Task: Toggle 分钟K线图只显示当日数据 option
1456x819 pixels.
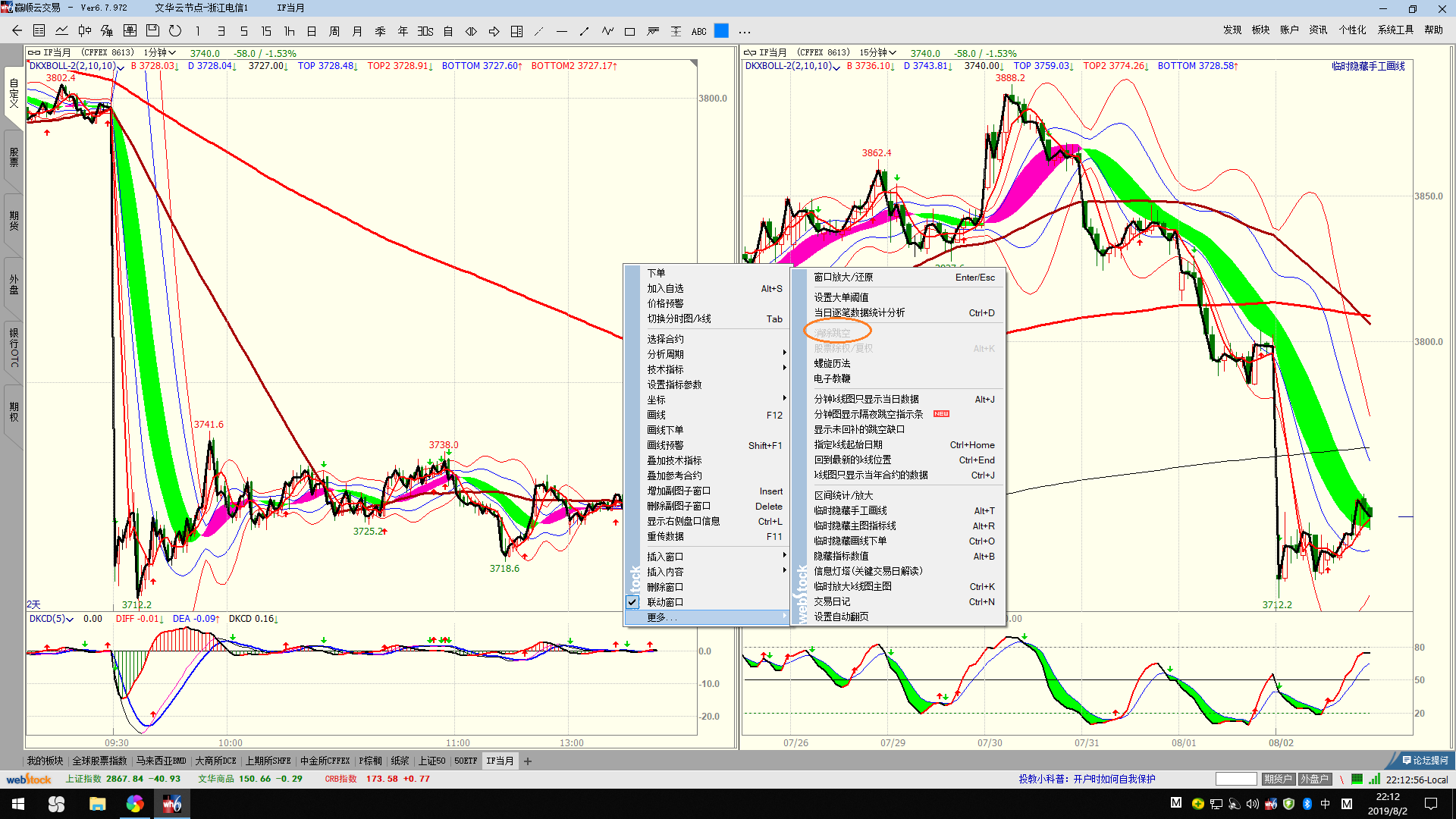Action: coord(866,399)
